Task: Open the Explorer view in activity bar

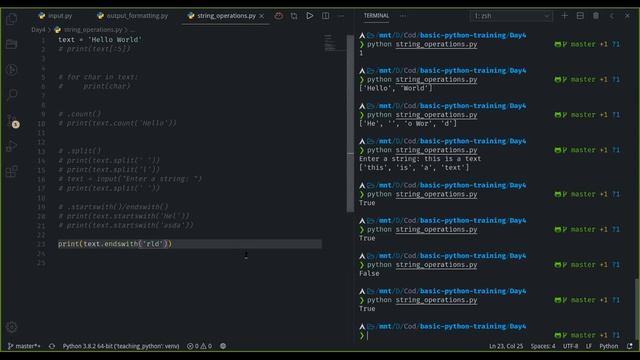Action: (x=12, y=19)
